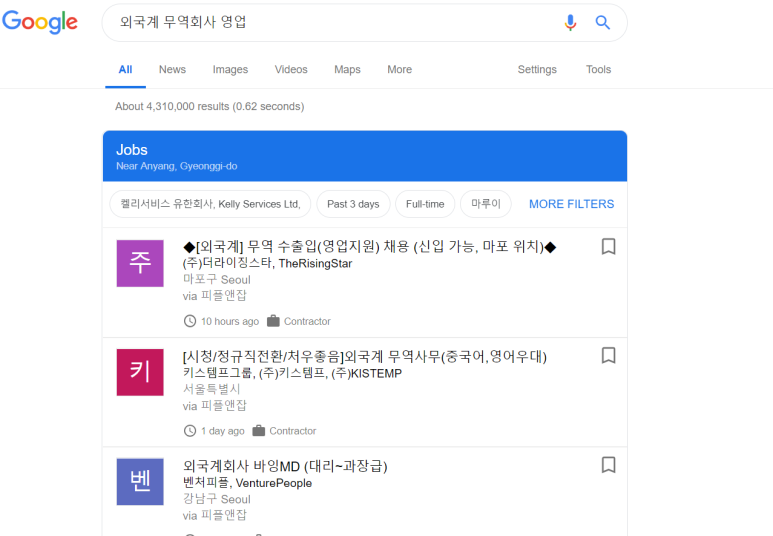
Task: Switch to the Maps tab
Action: 347,70
